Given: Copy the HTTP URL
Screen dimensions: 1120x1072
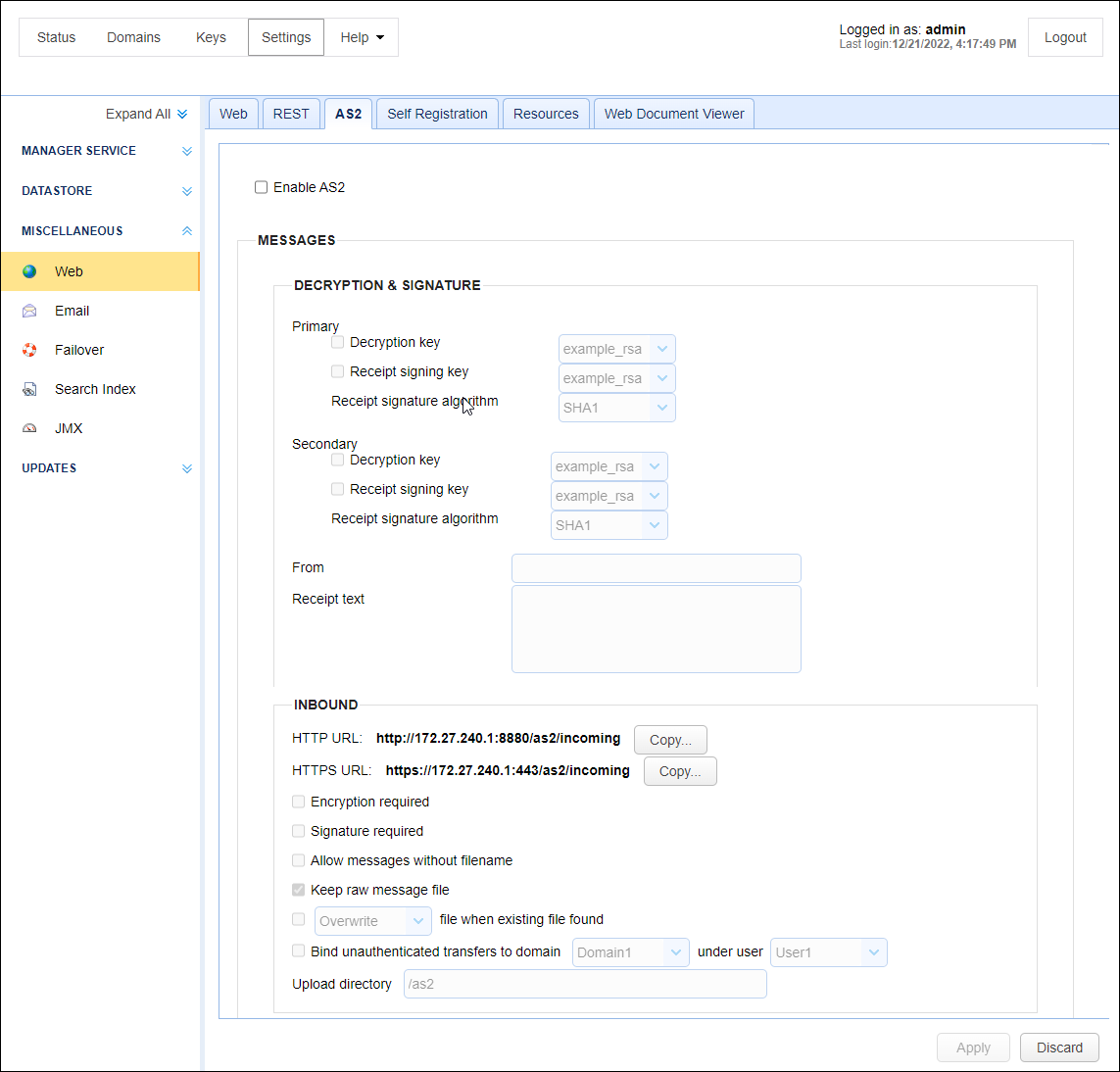Looking at the screenshot, I should pos(670,740).
